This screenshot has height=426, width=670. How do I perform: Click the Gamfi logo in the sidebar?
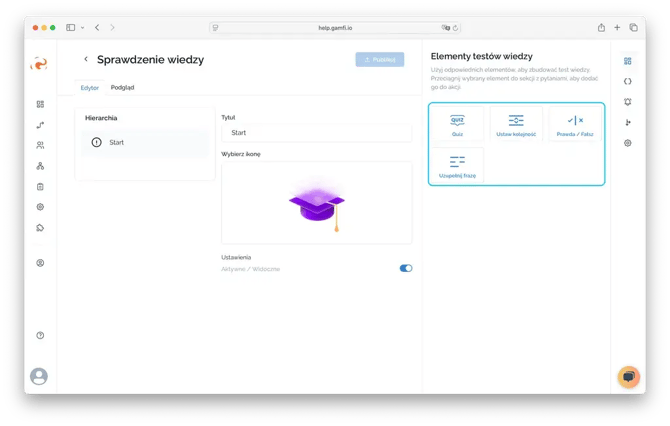[39, 64]
